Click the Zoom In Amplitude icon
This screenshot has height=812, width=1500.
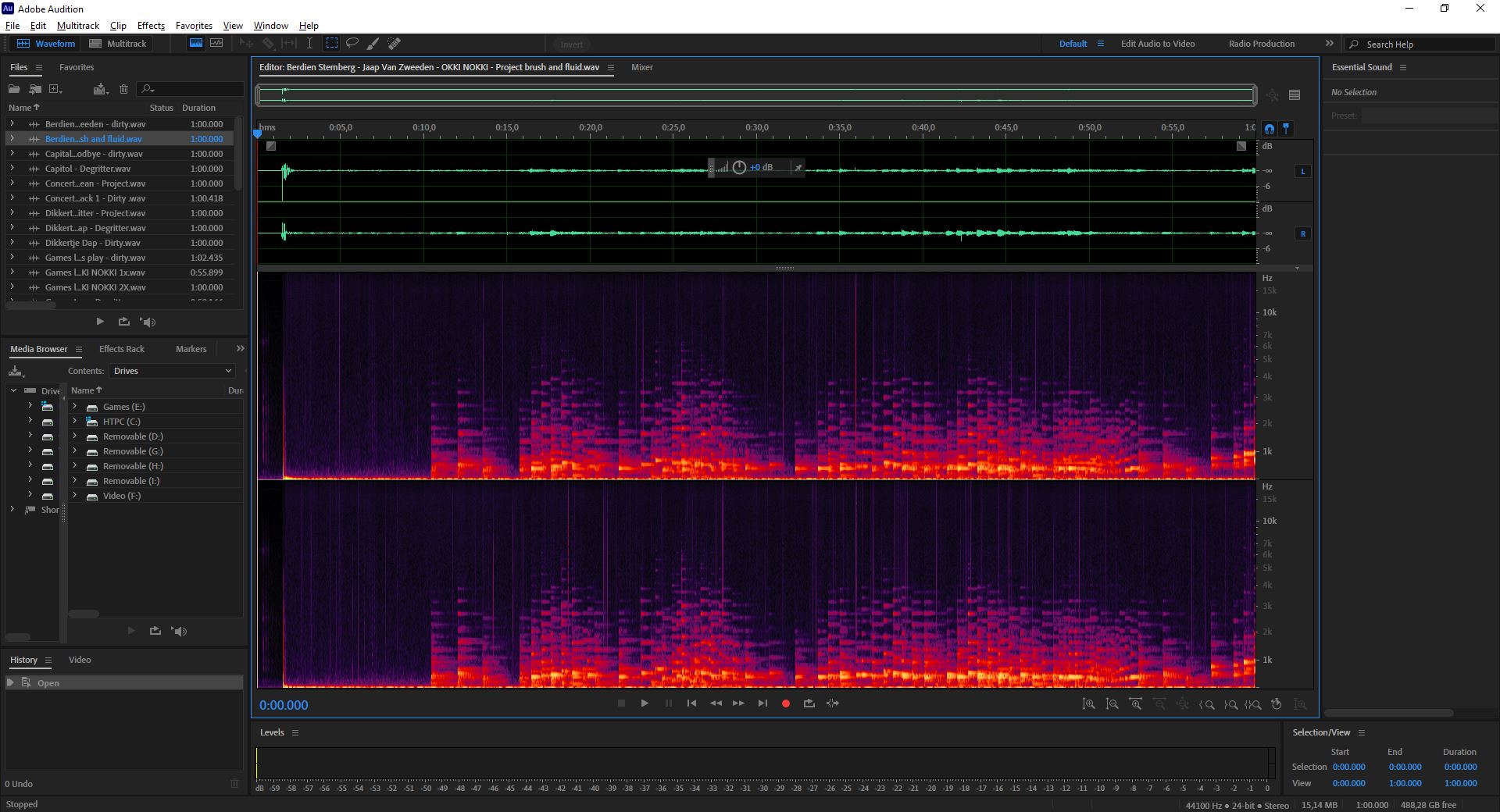(1089, 704)
